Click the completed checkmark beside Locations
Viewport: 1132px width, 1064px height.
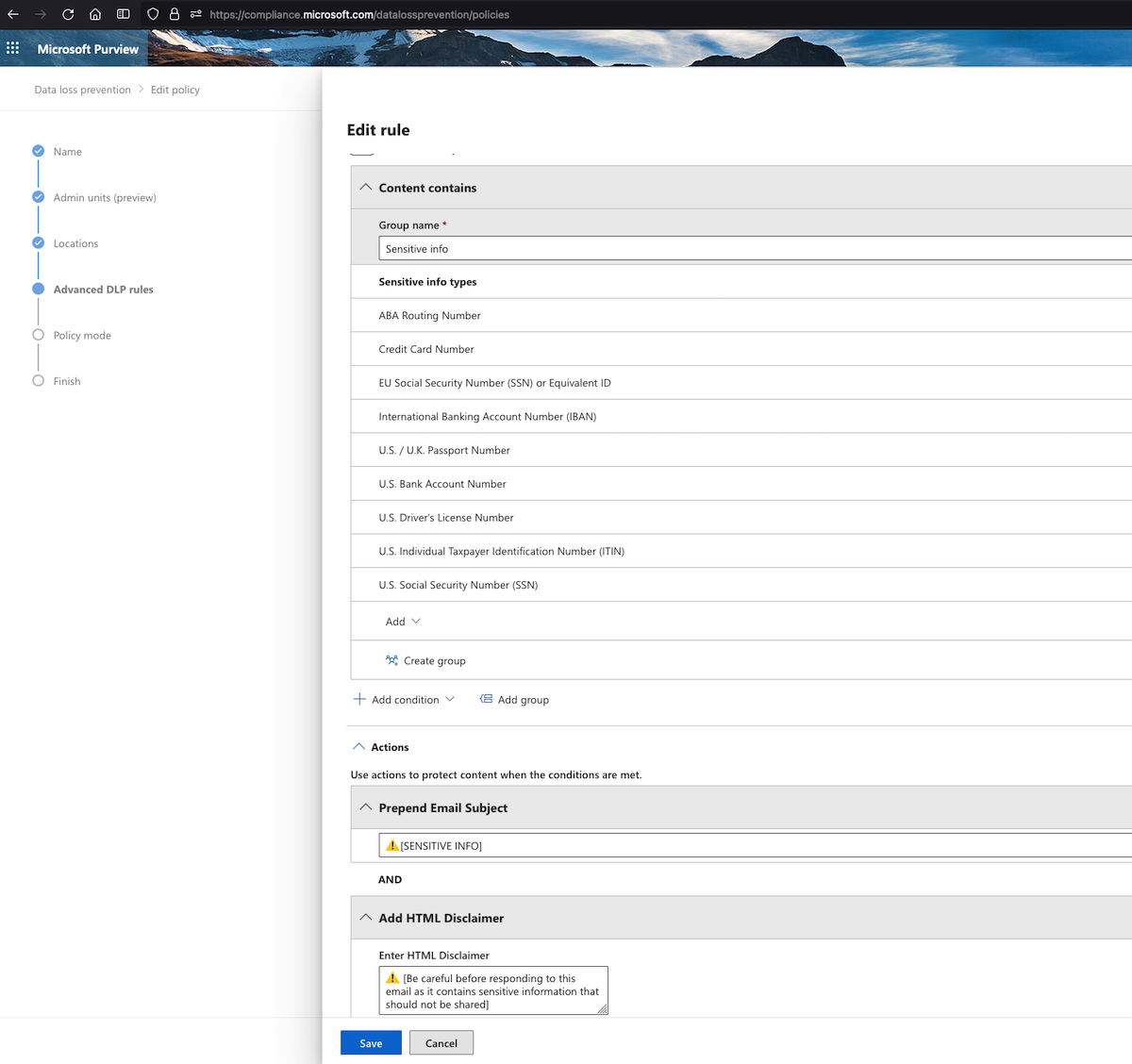pyautogui.click(x=38, y=242)
